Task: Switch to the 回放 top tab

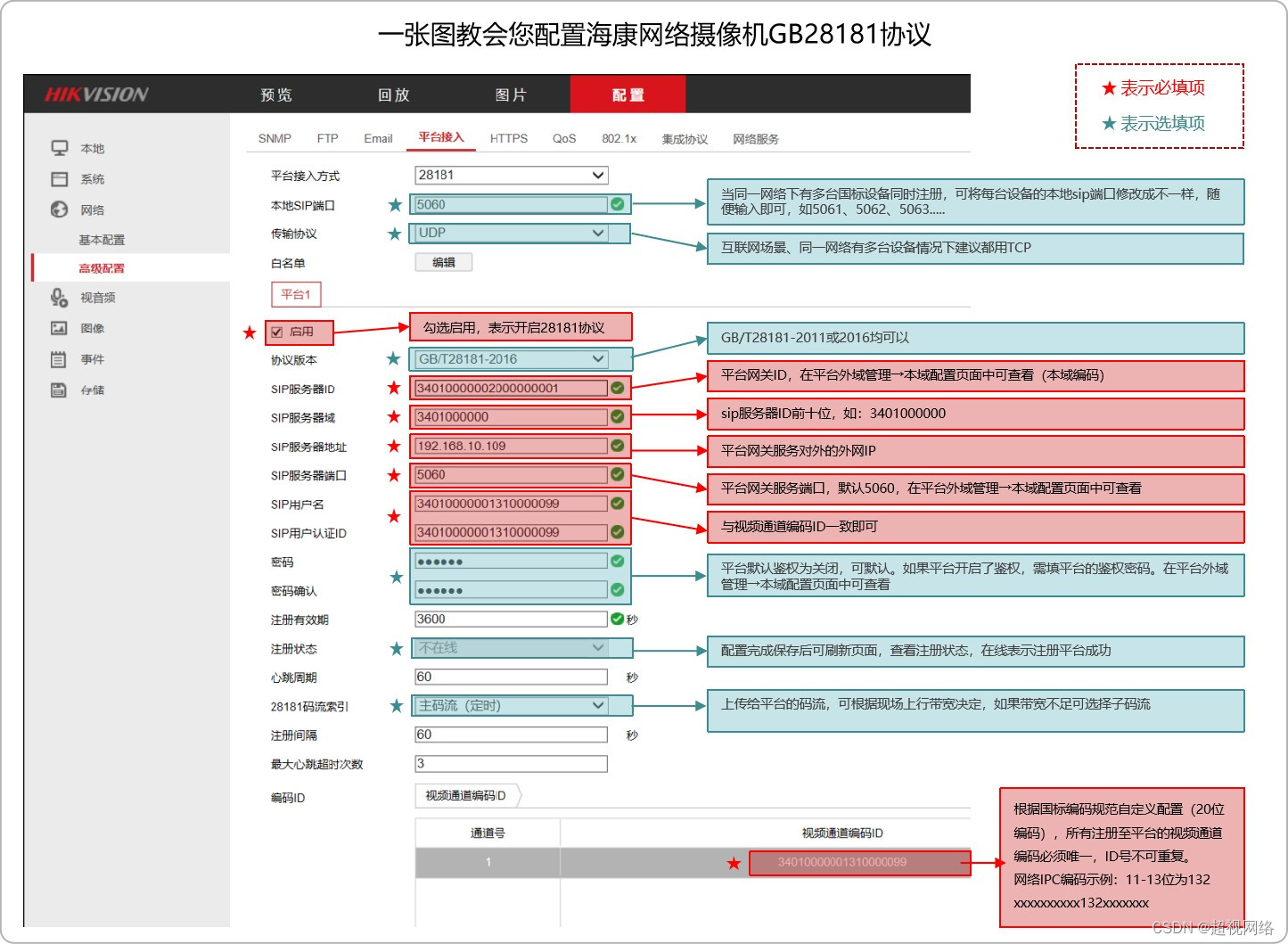Action: pyautogui.click(x=394, y=94)
